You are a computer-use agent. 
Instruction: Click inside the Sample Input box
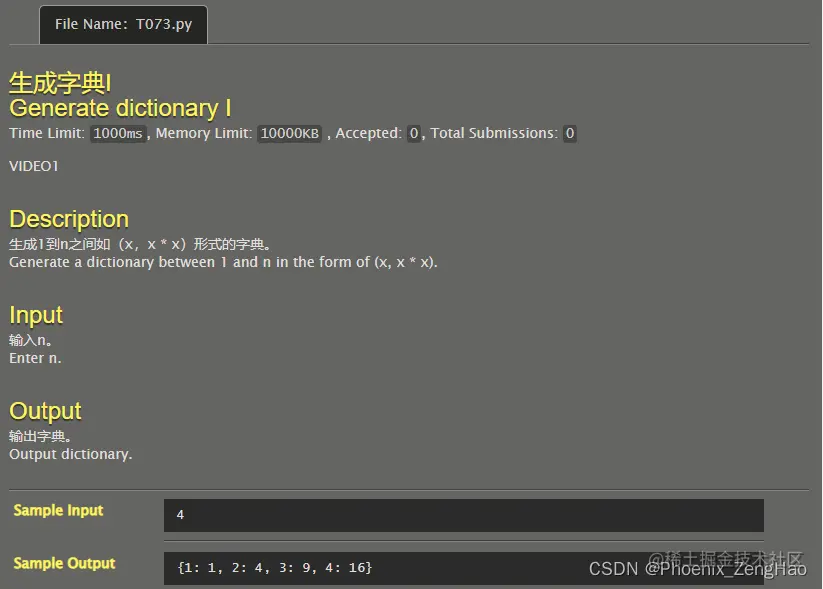click(463, 515)
